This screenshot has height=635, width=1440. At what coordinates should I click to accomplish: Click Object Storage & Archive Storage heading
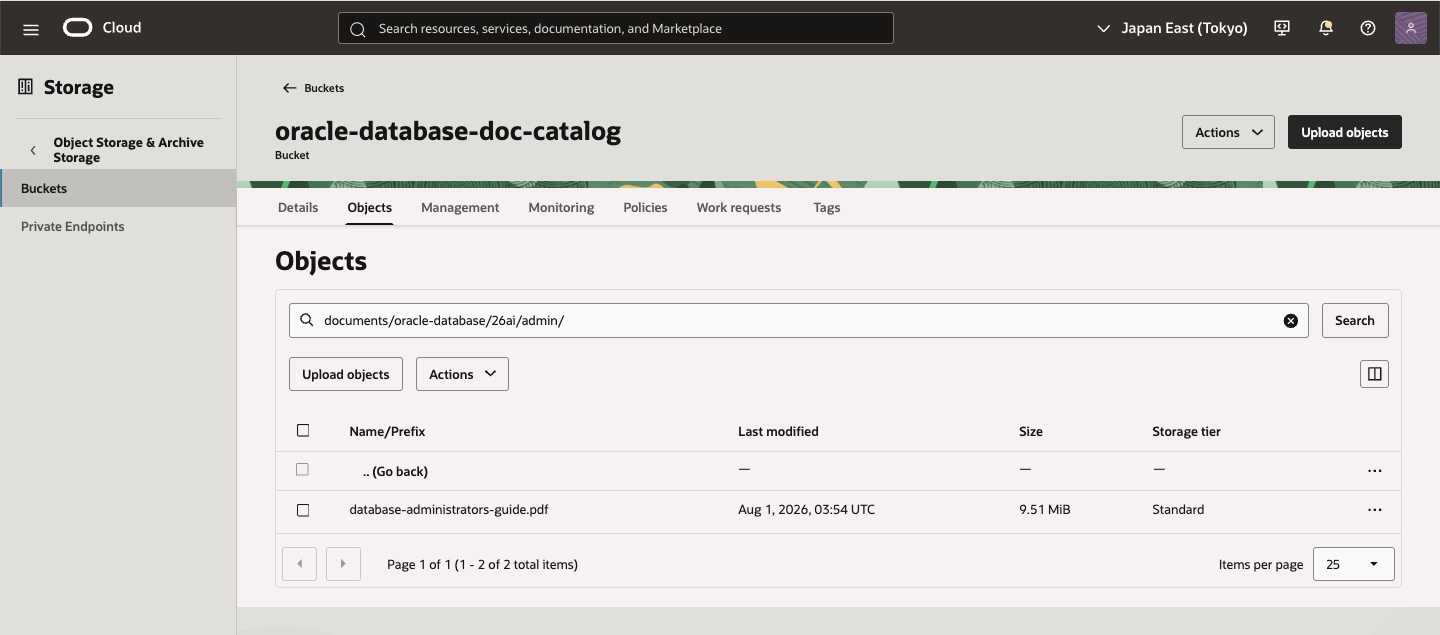128,150
